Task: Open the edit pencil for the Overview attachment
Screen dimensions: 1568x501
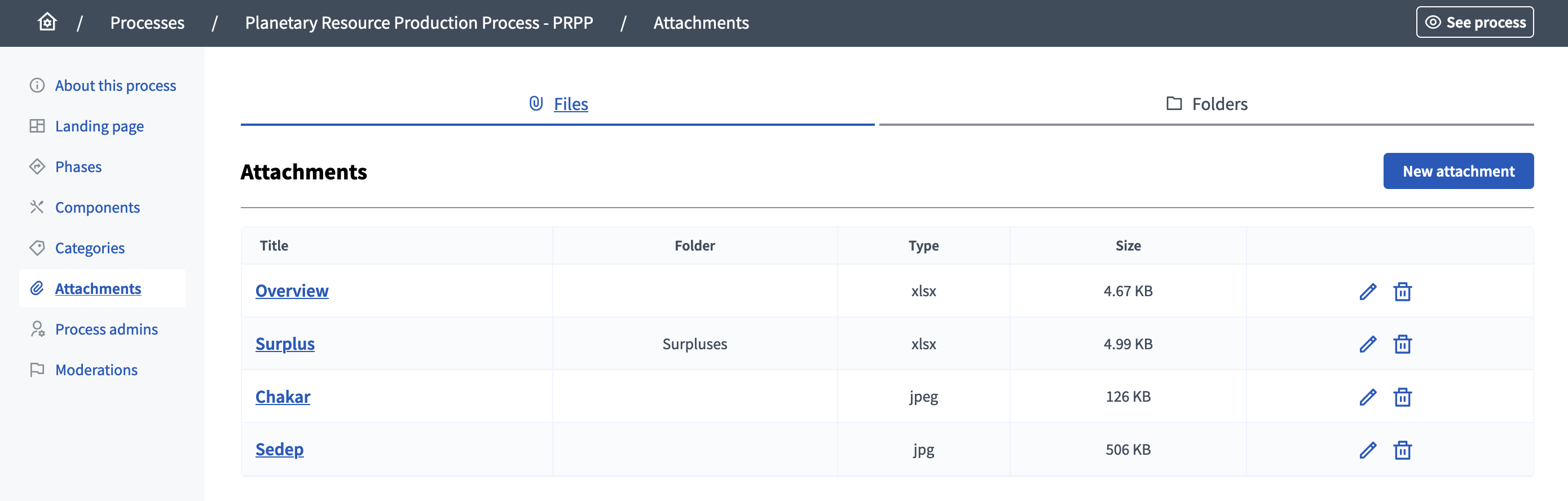Action: 1367,291
